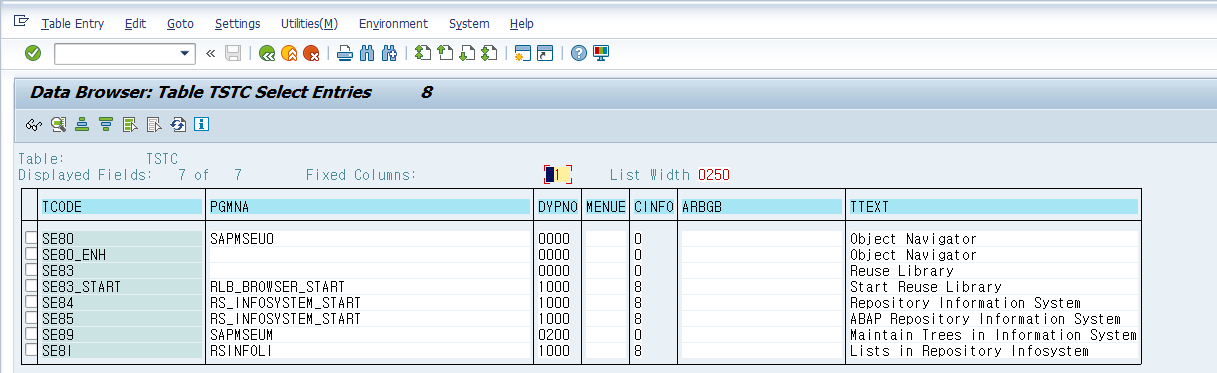Screen dimensions: 1217x373
Task: Tick the checkbox for row SE83
Action: (x=31, y=270)
